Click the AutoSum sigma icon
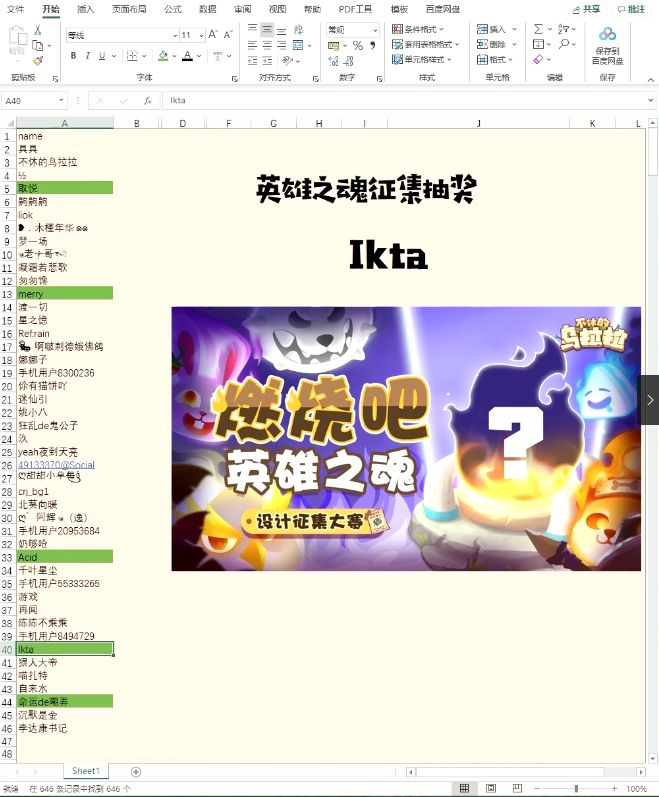 coord(539,29)
